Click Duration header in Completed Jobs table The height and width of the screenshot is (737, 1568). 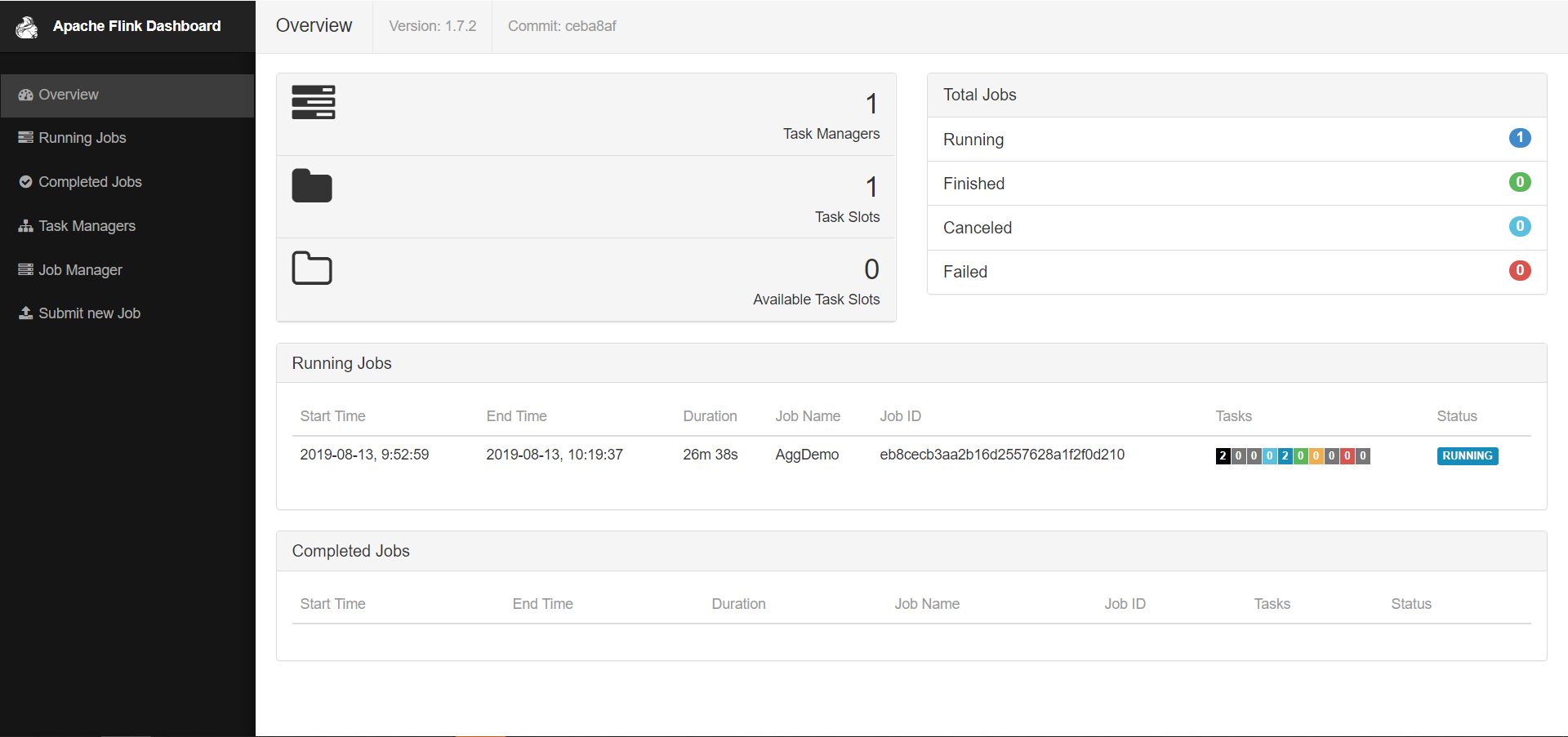(x=738, y=604)
